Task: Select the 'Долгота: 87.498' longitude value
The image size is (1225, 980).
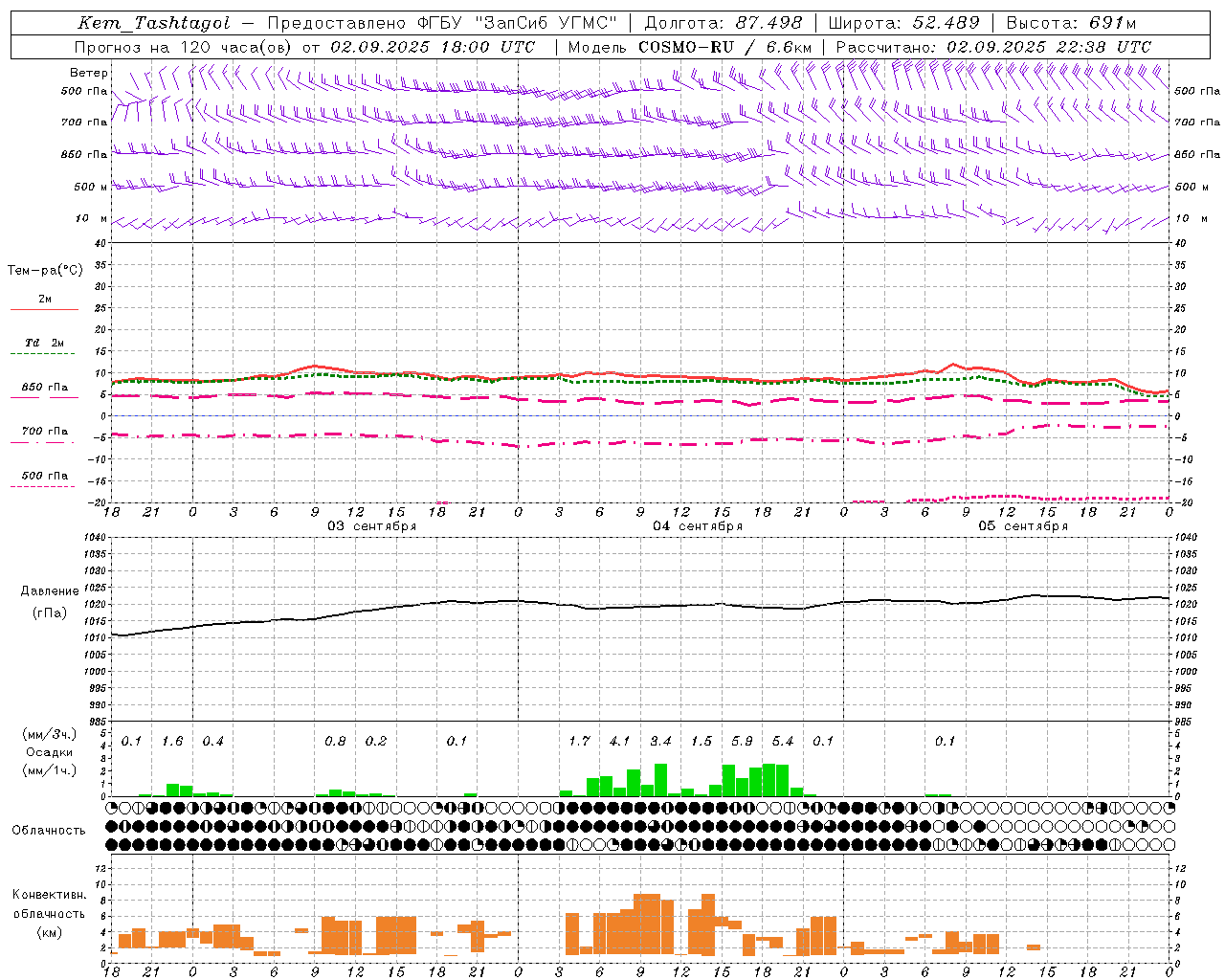Action: [725, 23]
